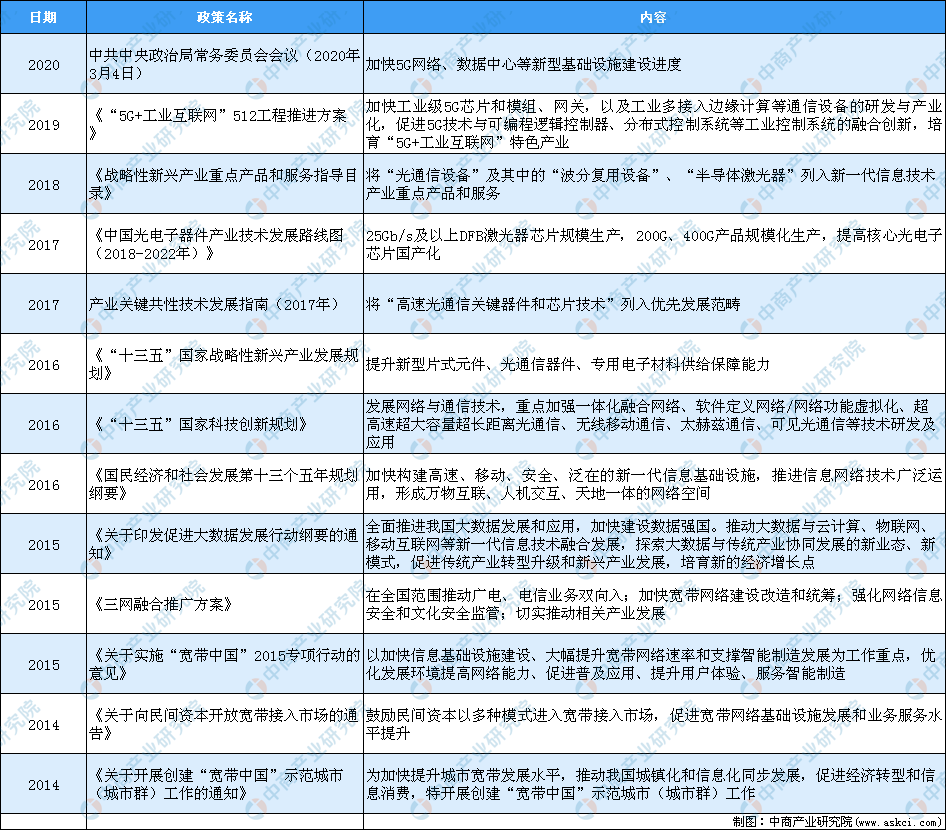Viewport: 946px width, 830px height.
Task: Select policy 《关于印发促进大数据发展行动纲要的通知》
Action: click(224, 543)
